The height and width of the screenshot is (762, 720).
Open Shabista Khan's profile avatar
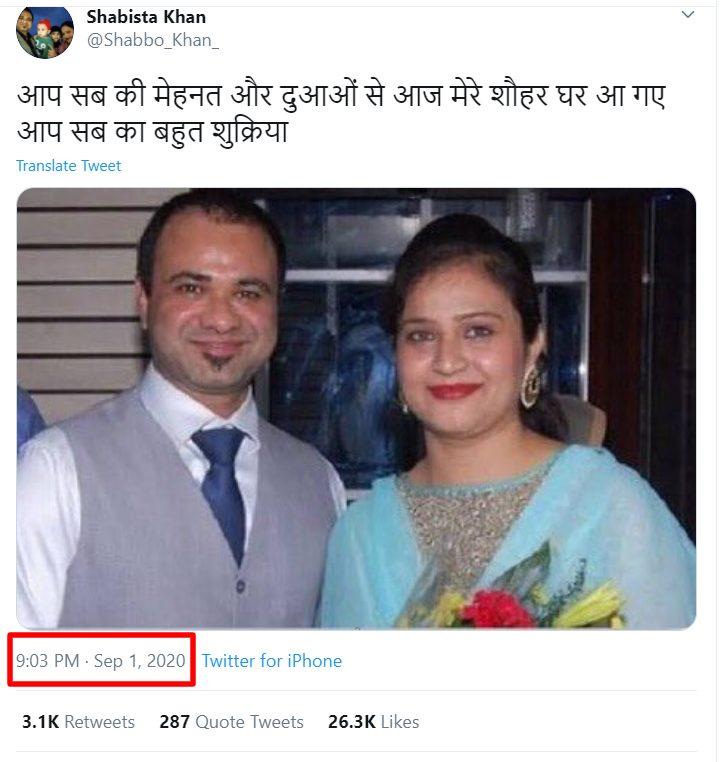[44, 30]
